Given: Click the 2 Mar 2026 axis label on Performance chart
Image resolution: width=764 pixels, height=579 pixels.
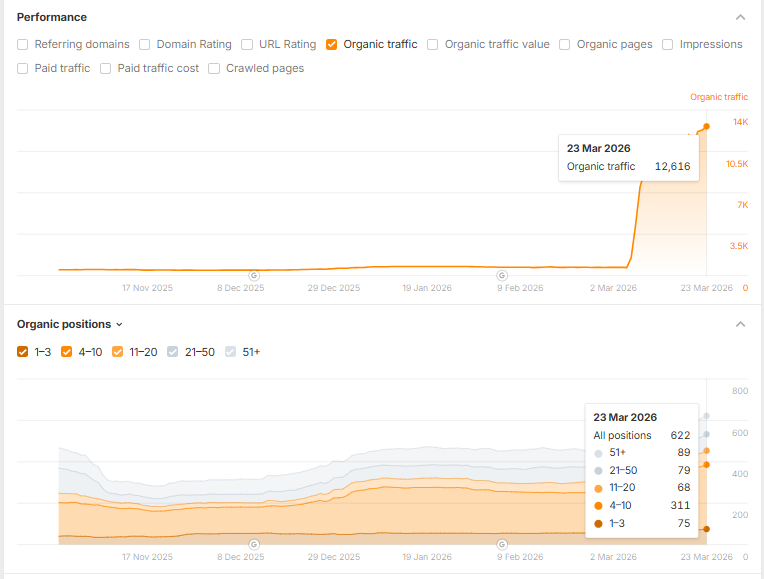Looking at the screenshot, I should coord(613,288).
